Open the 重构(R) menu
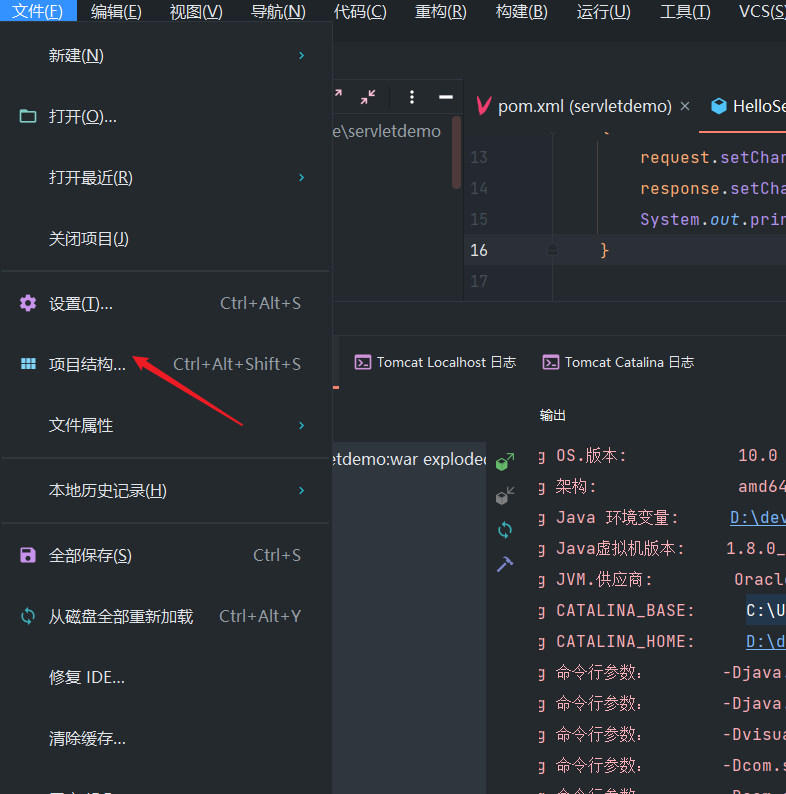This screenshot has height=794, width=786. tap(441, 11)
